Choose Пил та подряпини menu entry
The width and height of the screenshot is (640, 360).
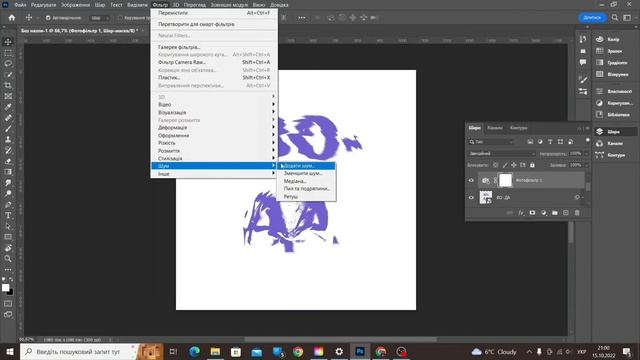pyautogui.click(x=307, y=189)
